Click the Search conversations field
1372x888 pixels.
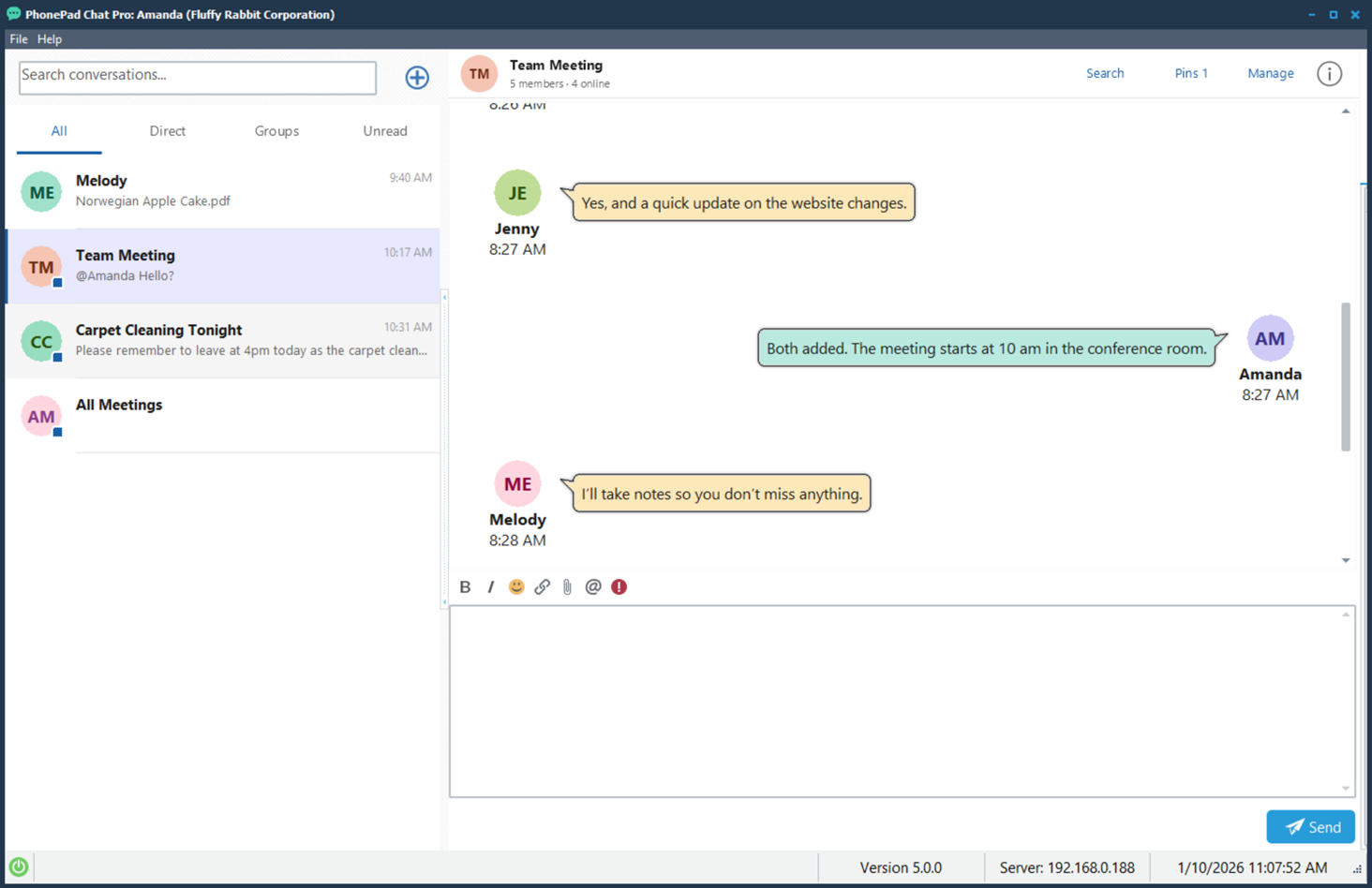point(198,77)
